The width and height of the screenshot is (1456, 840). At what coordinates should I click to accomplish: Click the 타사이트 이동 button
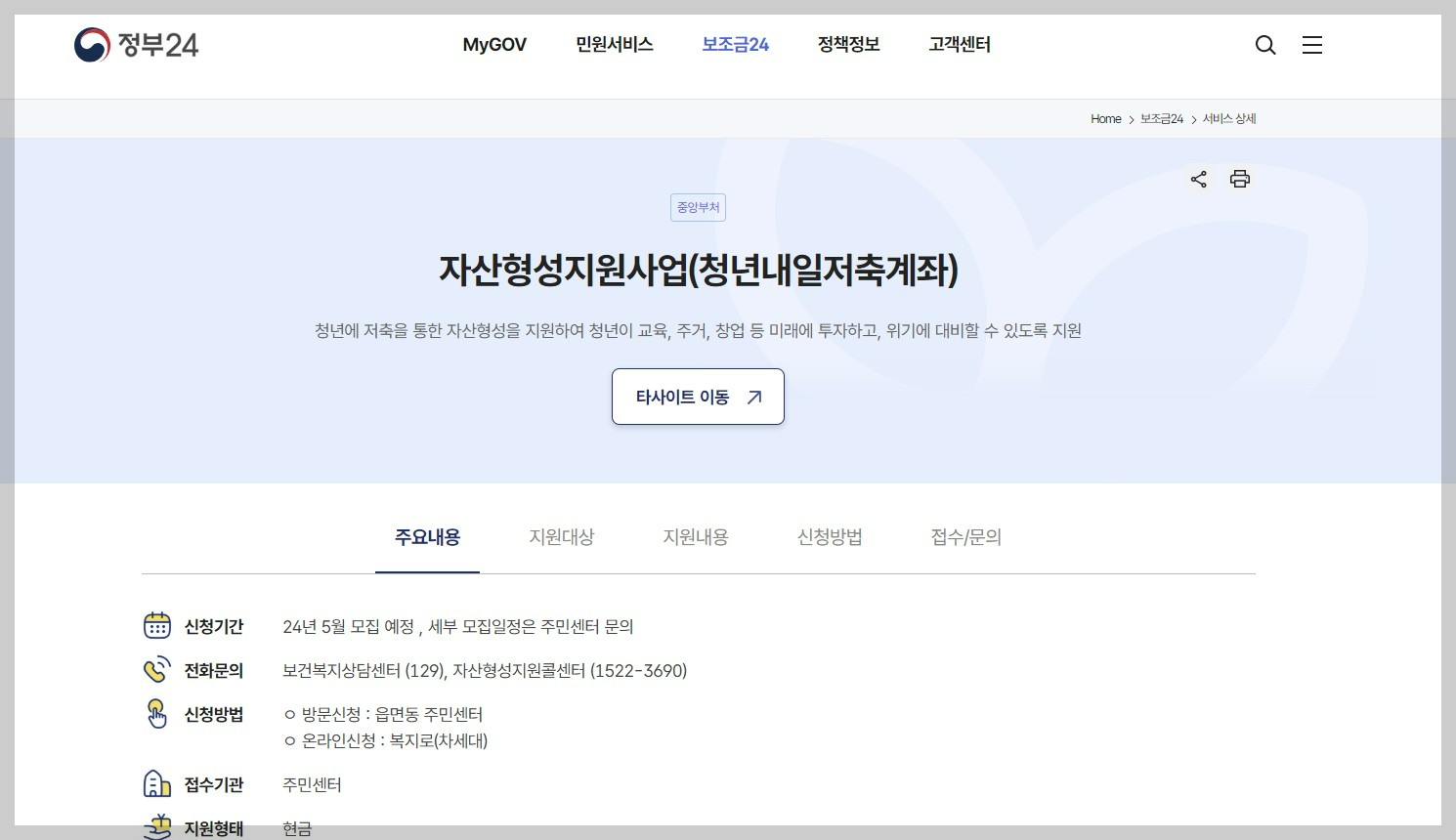(x=698, y=397)
